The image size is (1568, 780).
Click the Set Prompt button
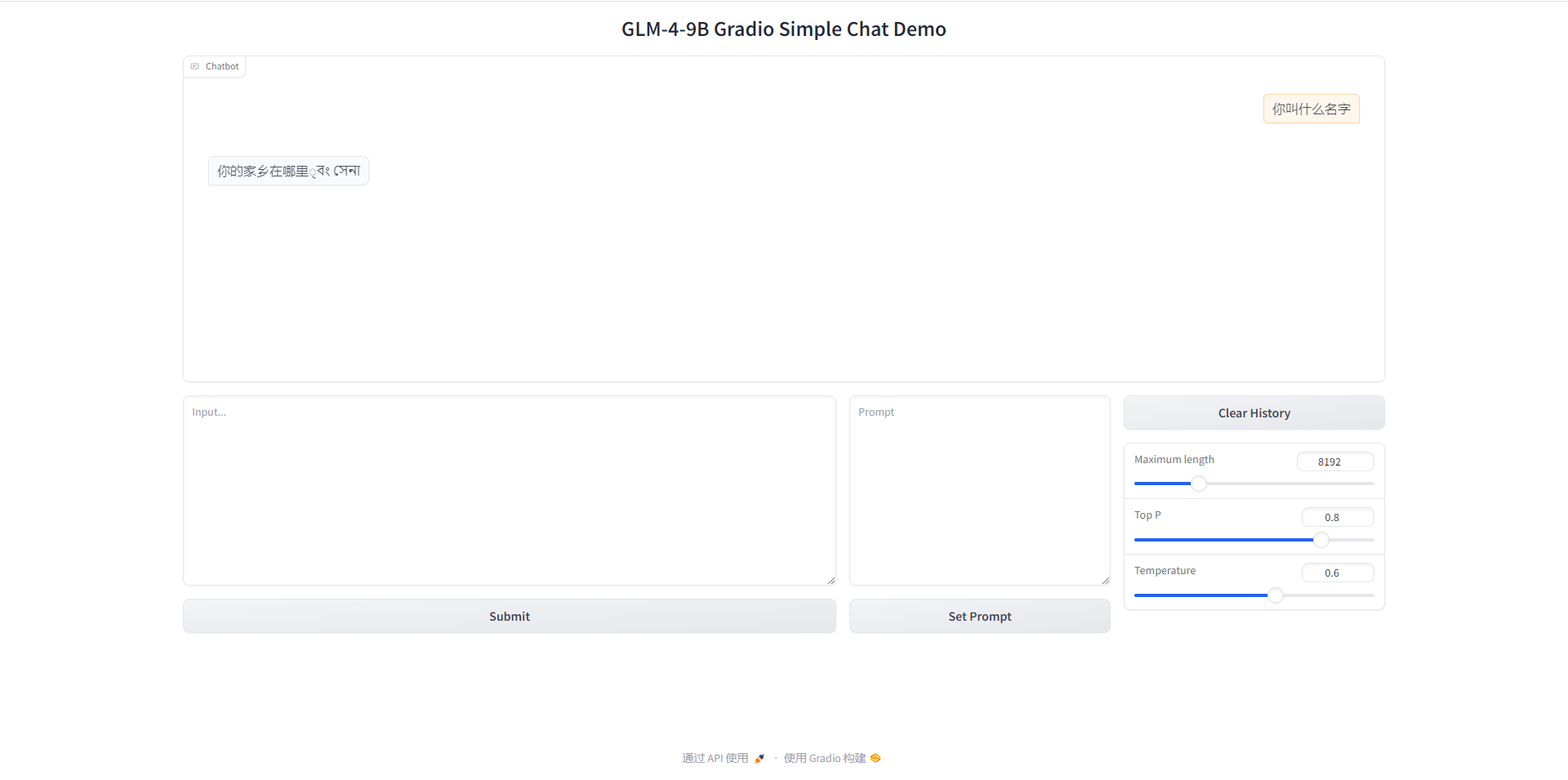980,616
